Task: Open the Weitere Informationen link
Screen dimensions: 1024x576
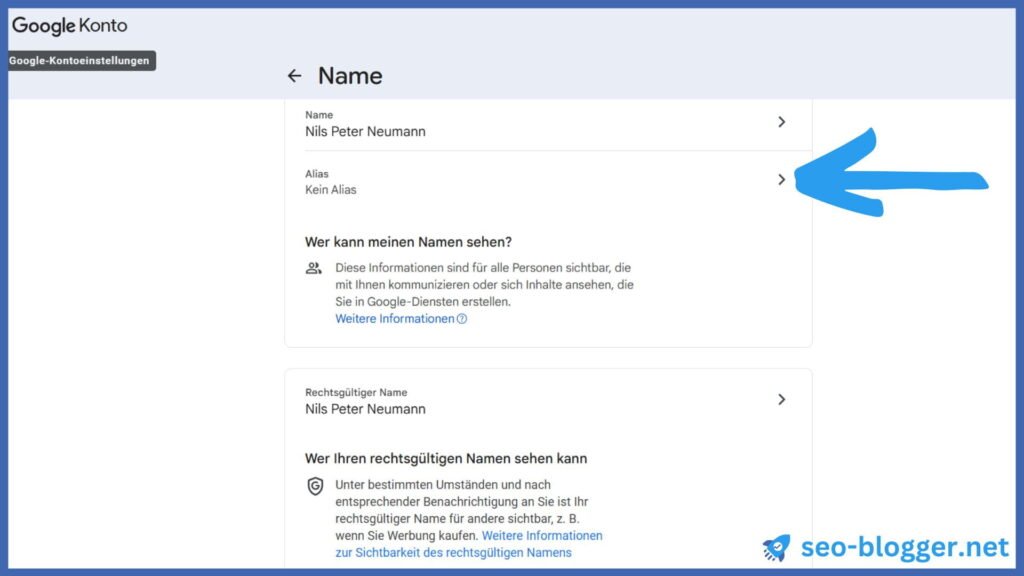Action: (x=395, y=319)
